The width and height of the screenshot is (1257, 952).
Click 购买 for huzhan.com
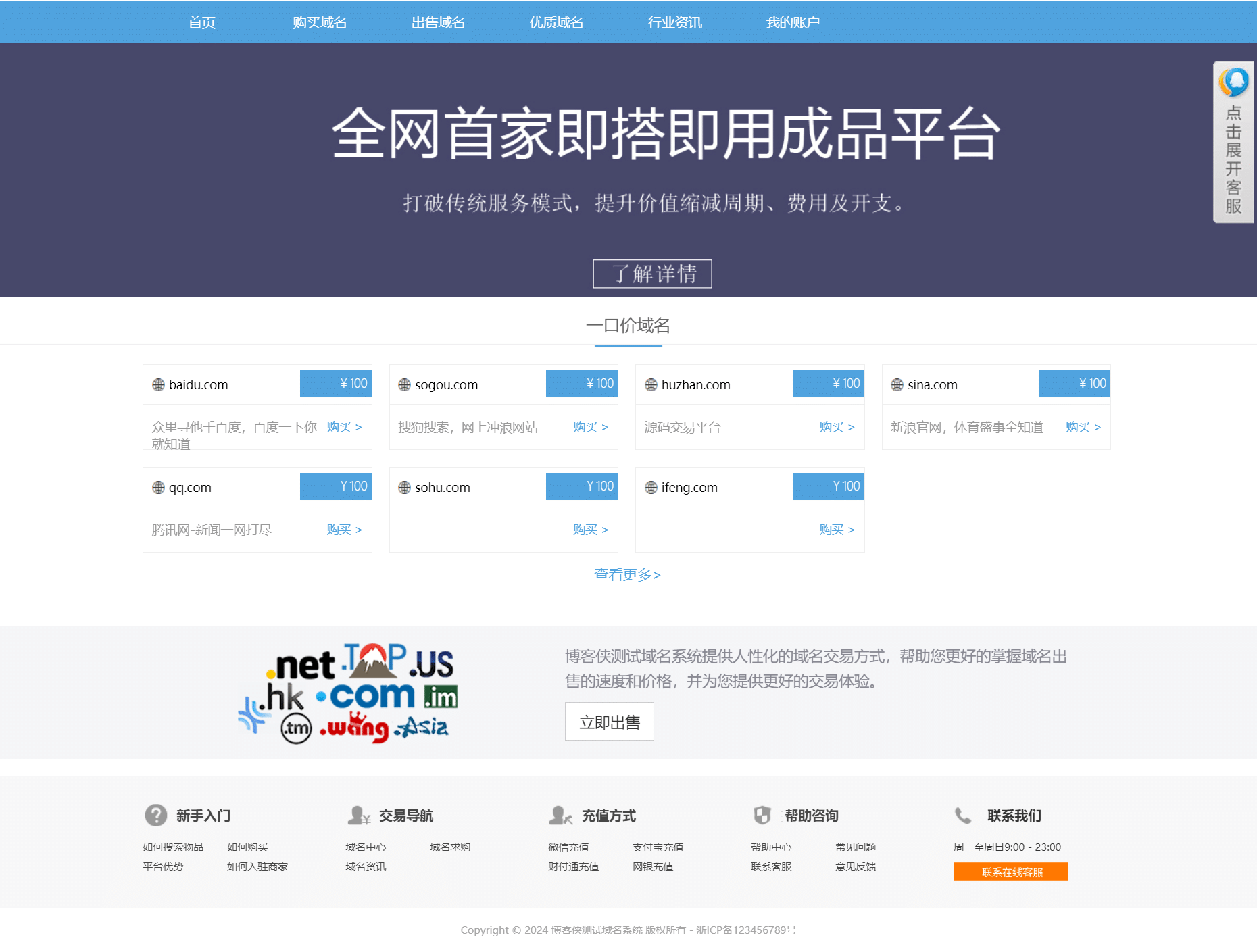tap(837, 427)
